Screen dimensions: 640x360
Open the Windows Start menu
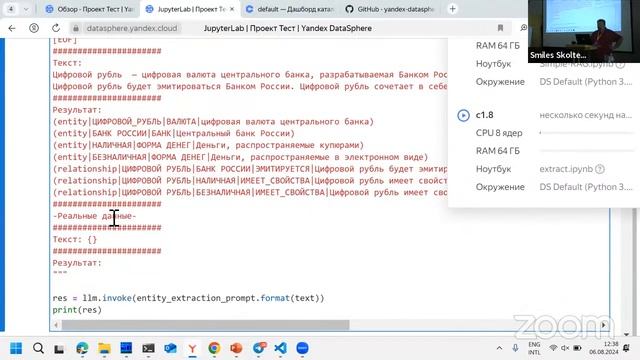[16, 348]
